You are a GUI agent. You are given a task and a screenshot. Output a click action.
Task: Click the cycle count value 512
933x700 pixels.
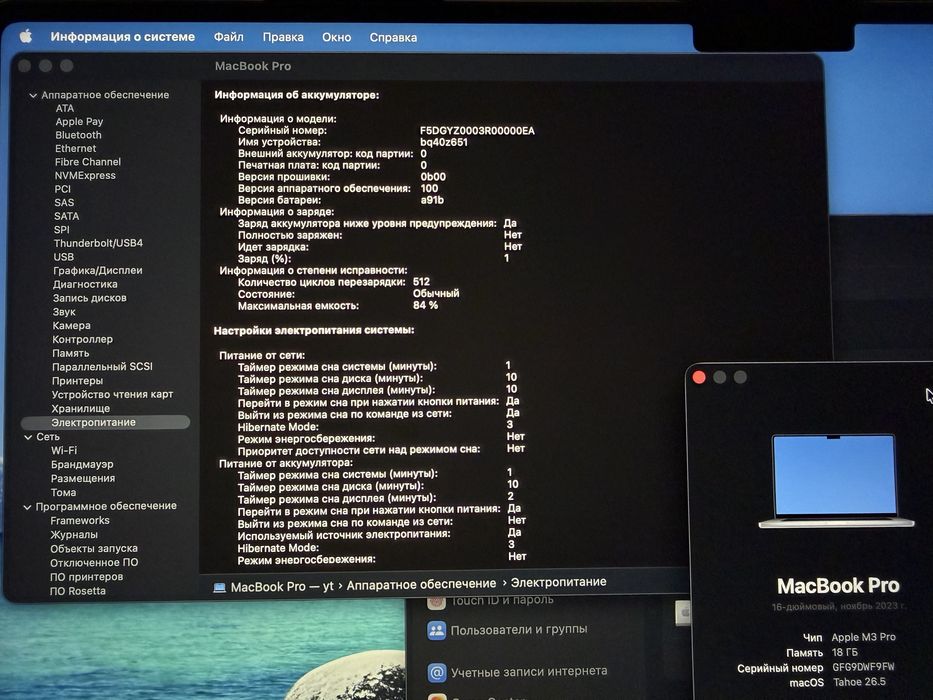tap(421, 282)
